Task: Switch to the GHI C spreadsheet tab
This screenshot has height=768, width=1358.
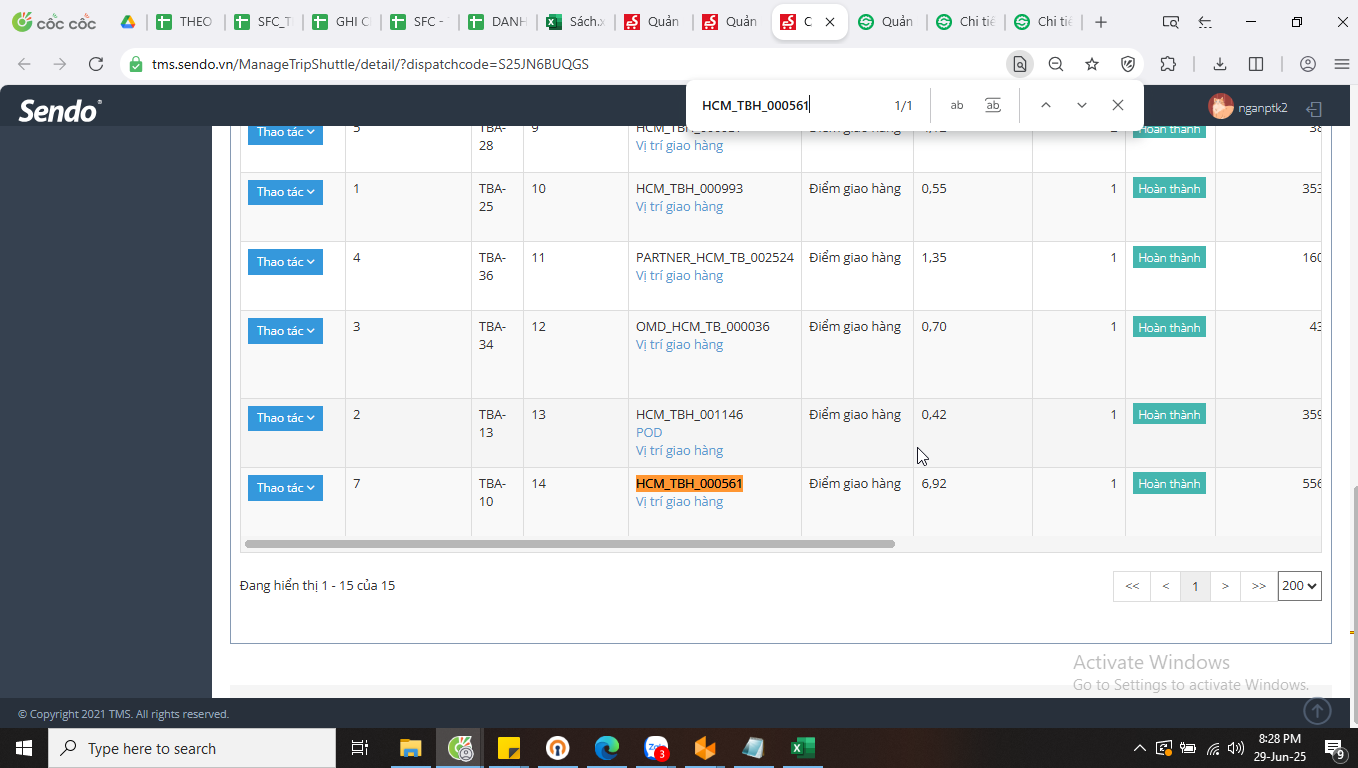Action: pos(340,22)
